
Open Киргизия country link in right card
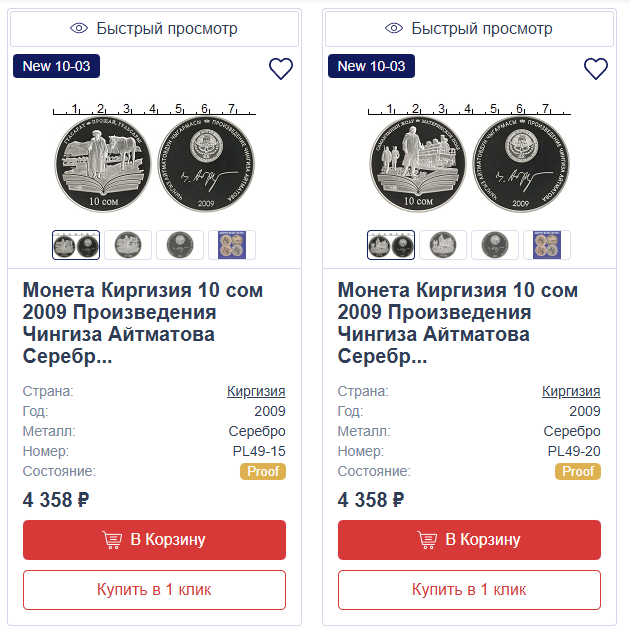(x=571, y=391)
